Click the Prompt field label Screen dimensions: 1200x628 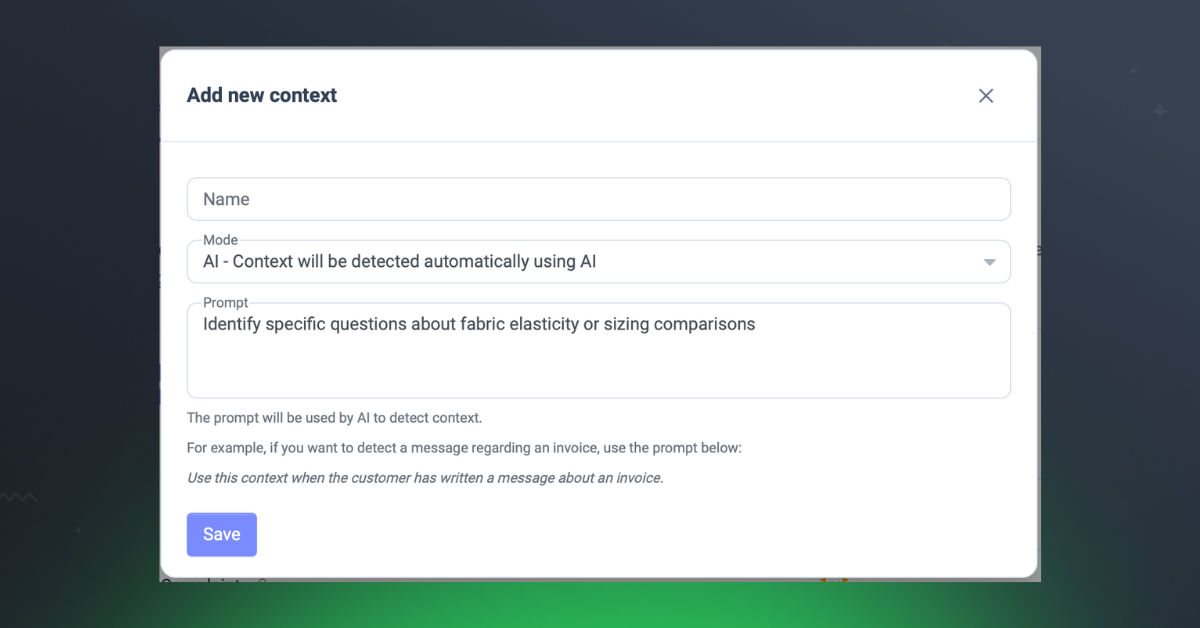pos(225,303)
